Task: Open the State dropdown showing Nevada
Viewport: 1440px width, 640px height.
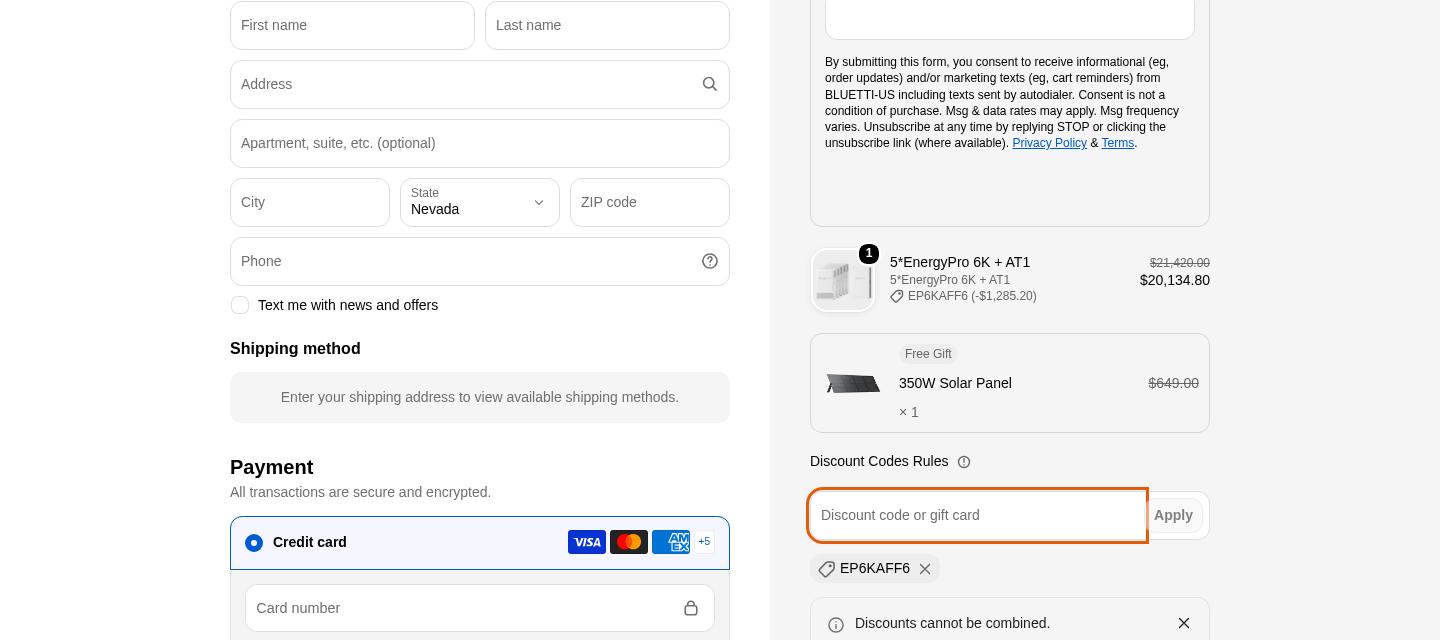Action: coord(480,203)
